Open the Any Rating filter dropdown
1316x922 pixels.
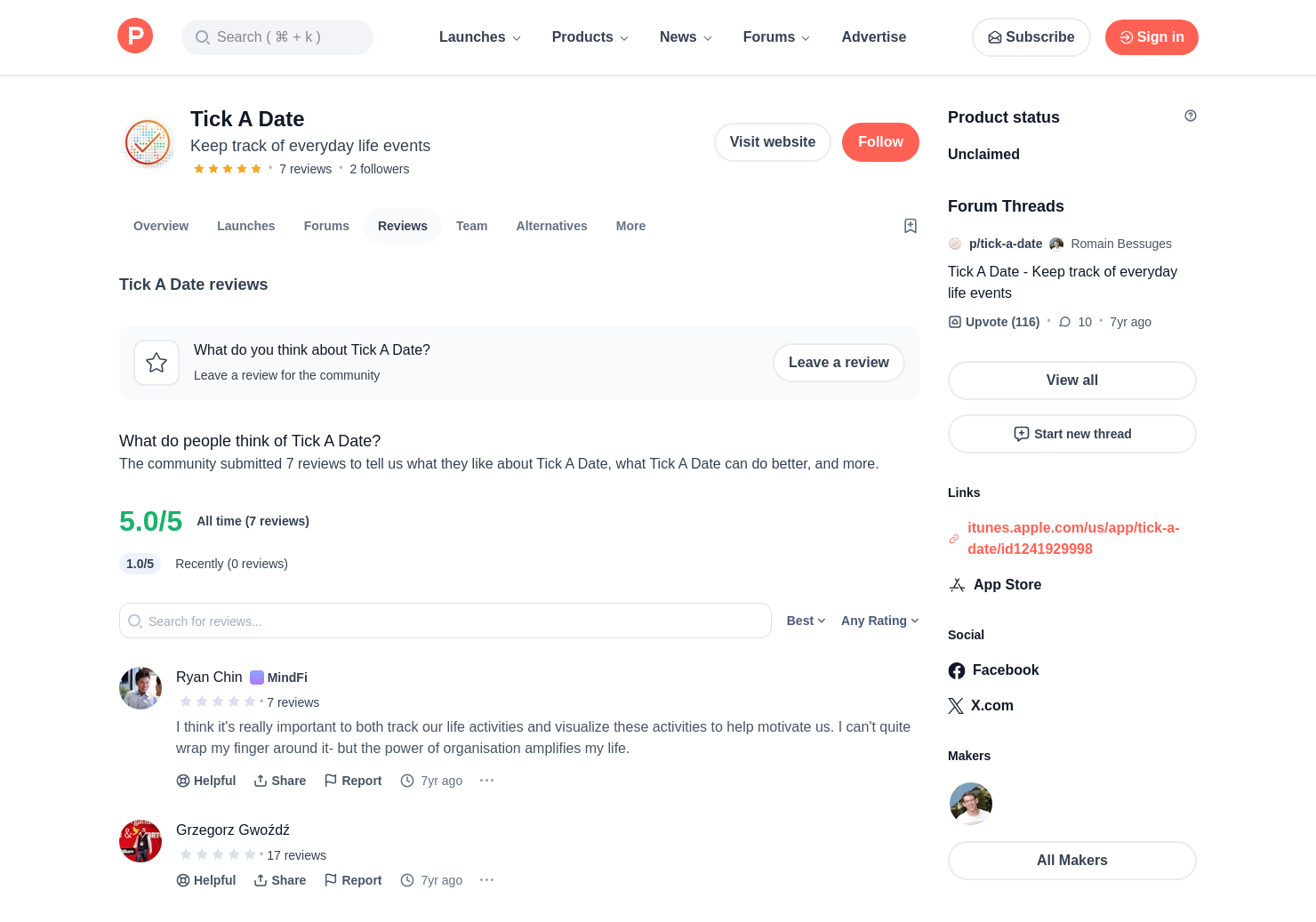880,621
